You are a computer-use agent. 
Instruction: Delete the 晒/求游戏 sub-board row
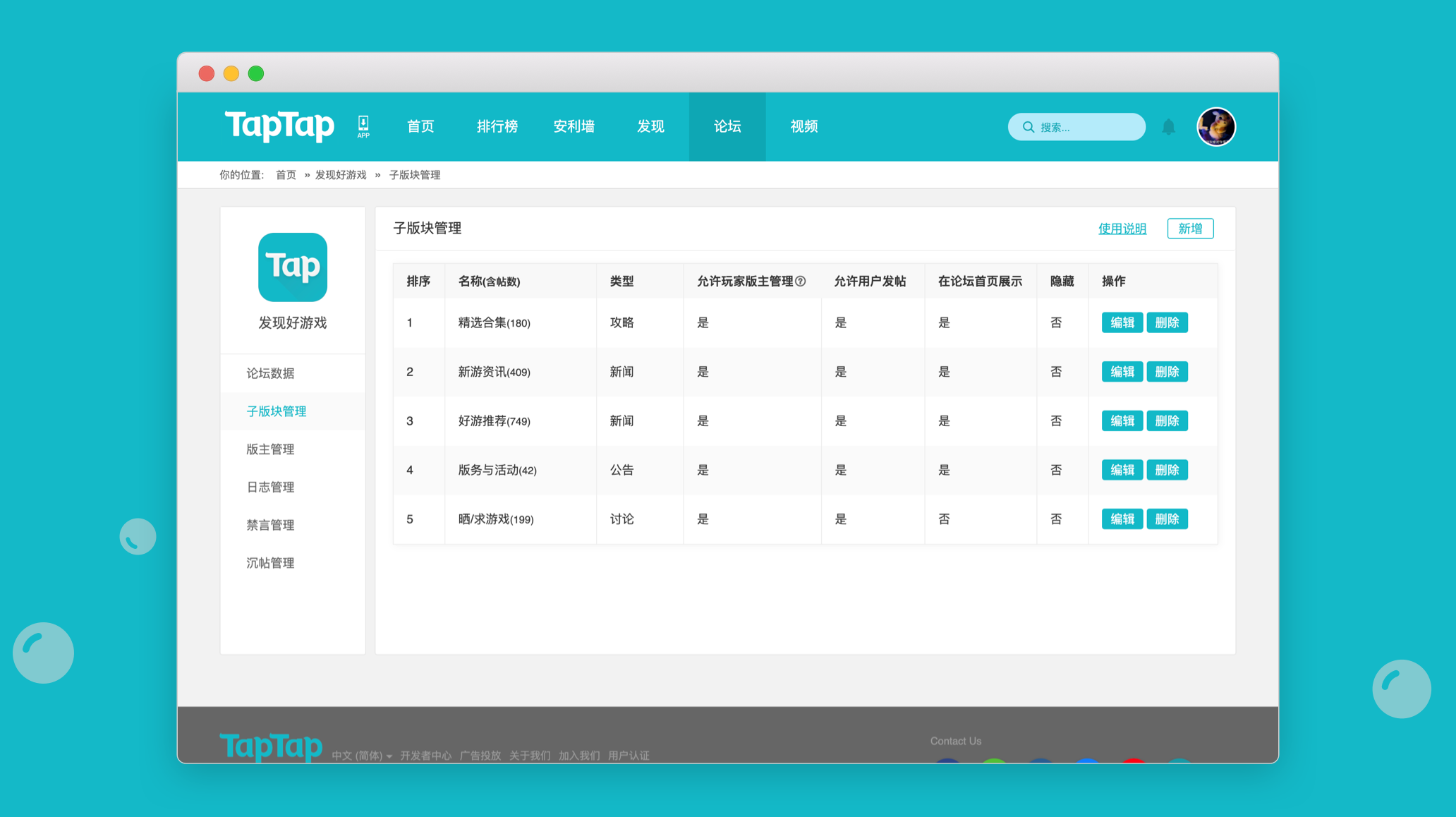1167,519
